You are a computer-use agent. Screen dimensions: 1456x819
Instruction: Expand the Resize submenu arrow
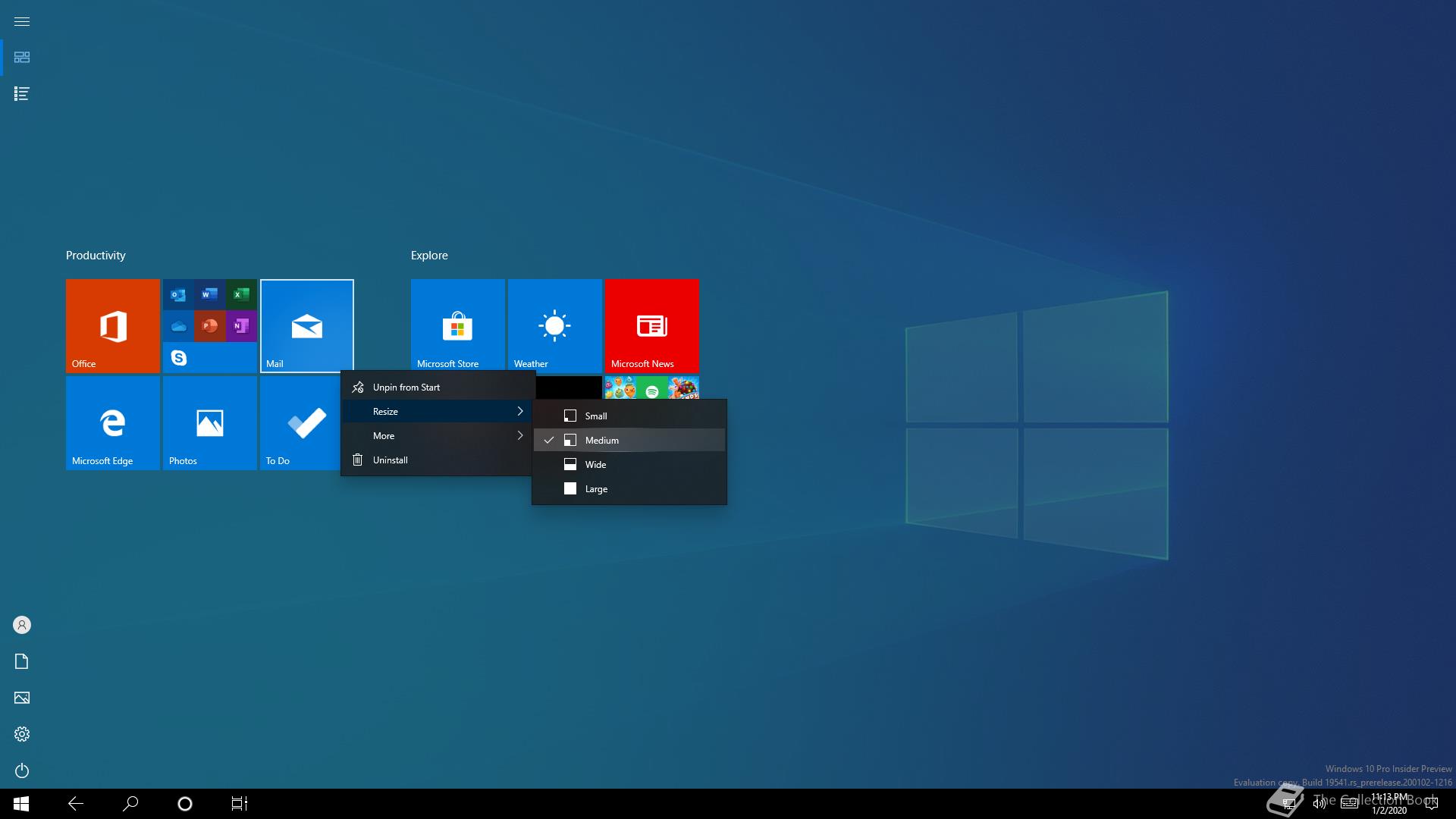point(520,411)
